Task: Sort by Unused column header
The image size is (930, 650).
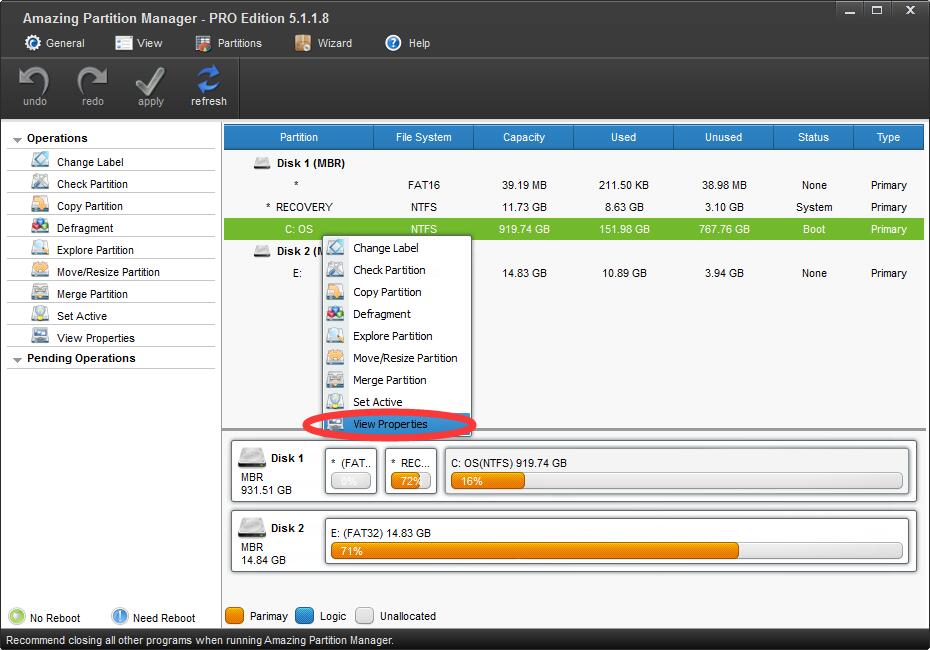Action: click(723, 137)
